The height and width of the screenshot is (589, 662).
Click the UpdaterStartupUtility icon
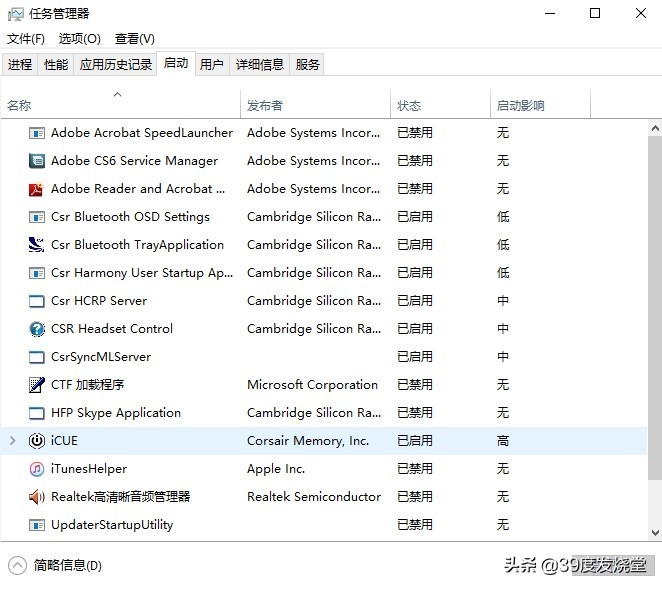(x=37, y=525)
